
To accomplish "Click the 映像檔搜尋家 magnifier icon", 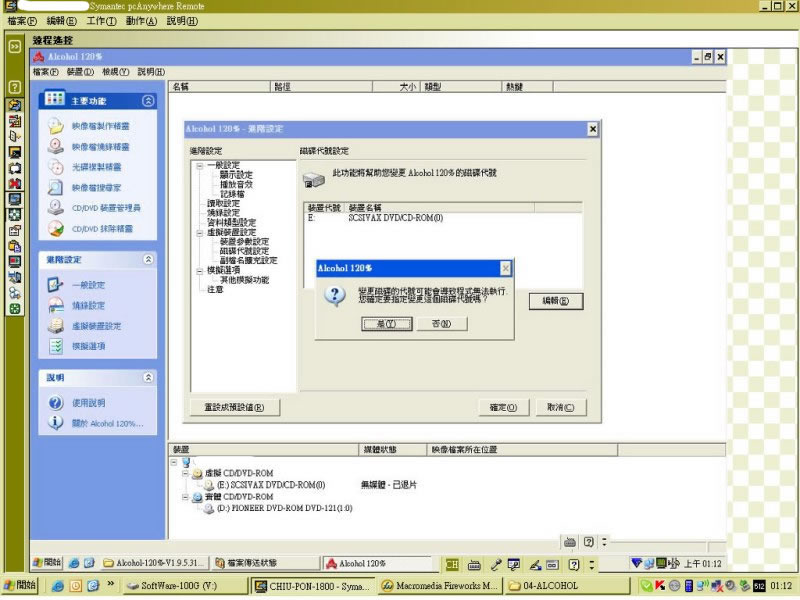I will pos(55,187).
